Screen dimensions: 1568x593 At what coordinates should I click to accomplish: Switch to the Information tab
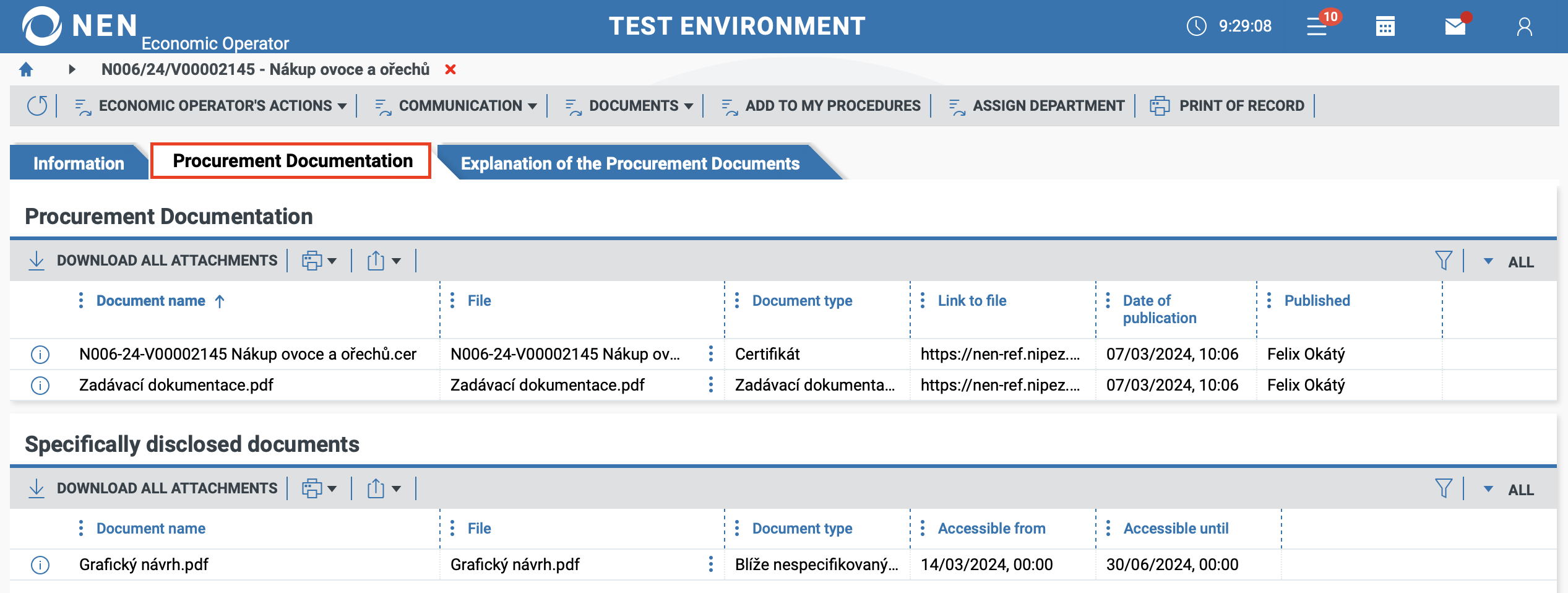click(79, 163)
